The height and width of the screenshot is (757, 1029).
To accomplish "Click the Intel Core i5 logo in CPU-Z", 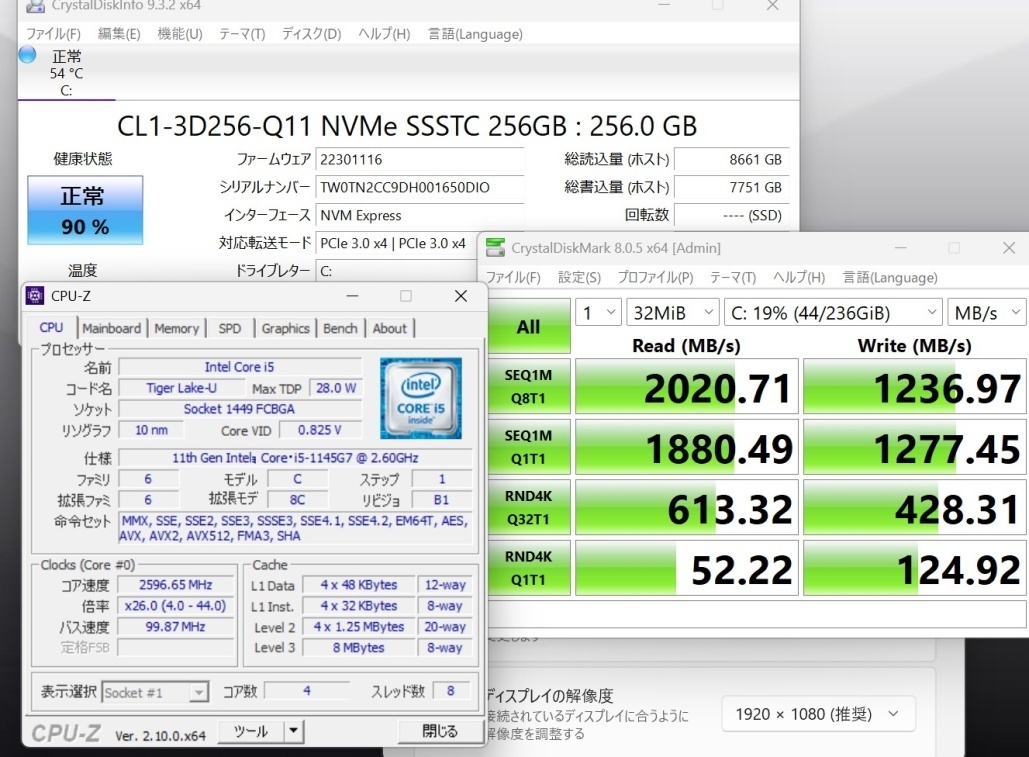I will 421,398.
